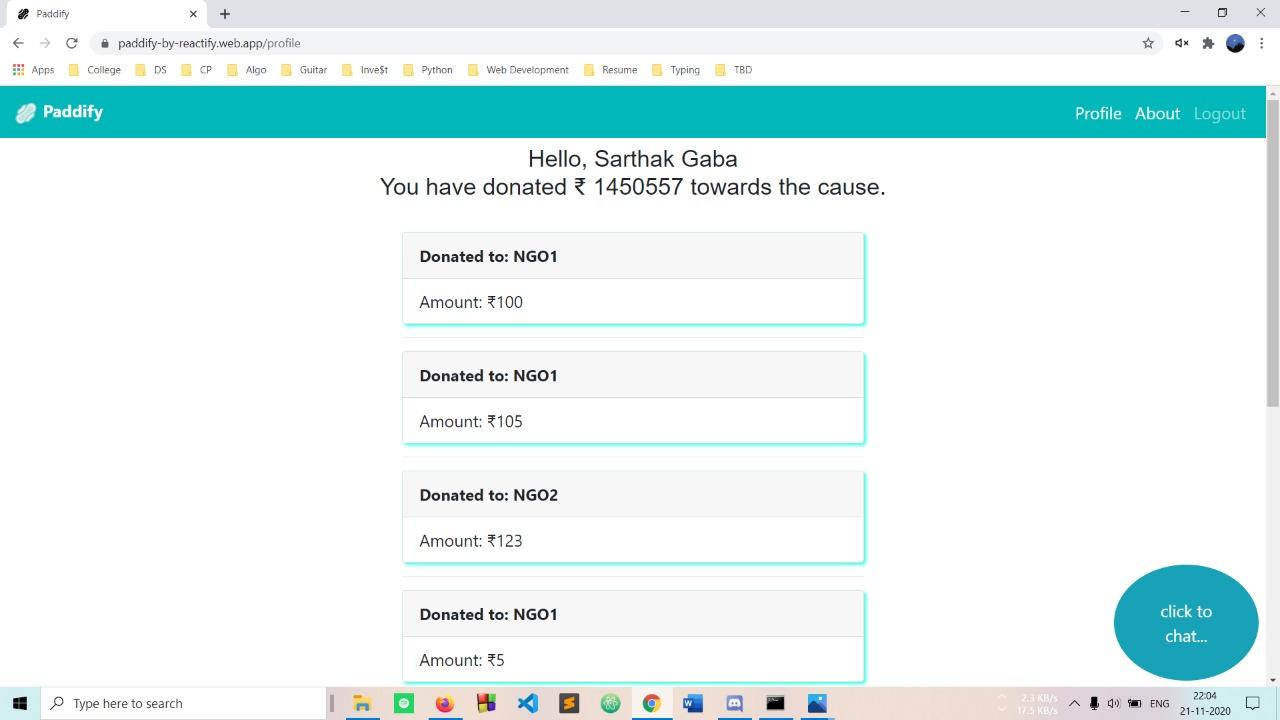
Task: Click the scrollbar down arrow
Action: (1273, 680)
